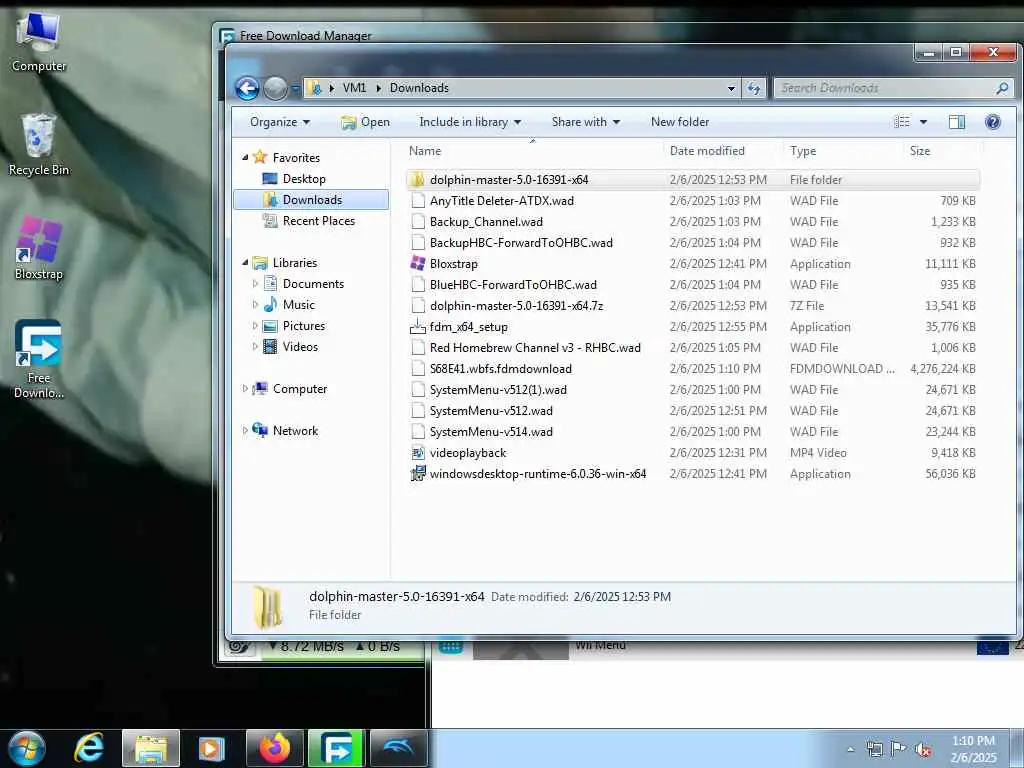Open Include in library menu
1024x768 pixels.
pyautogui.click(x=470, y=122)
